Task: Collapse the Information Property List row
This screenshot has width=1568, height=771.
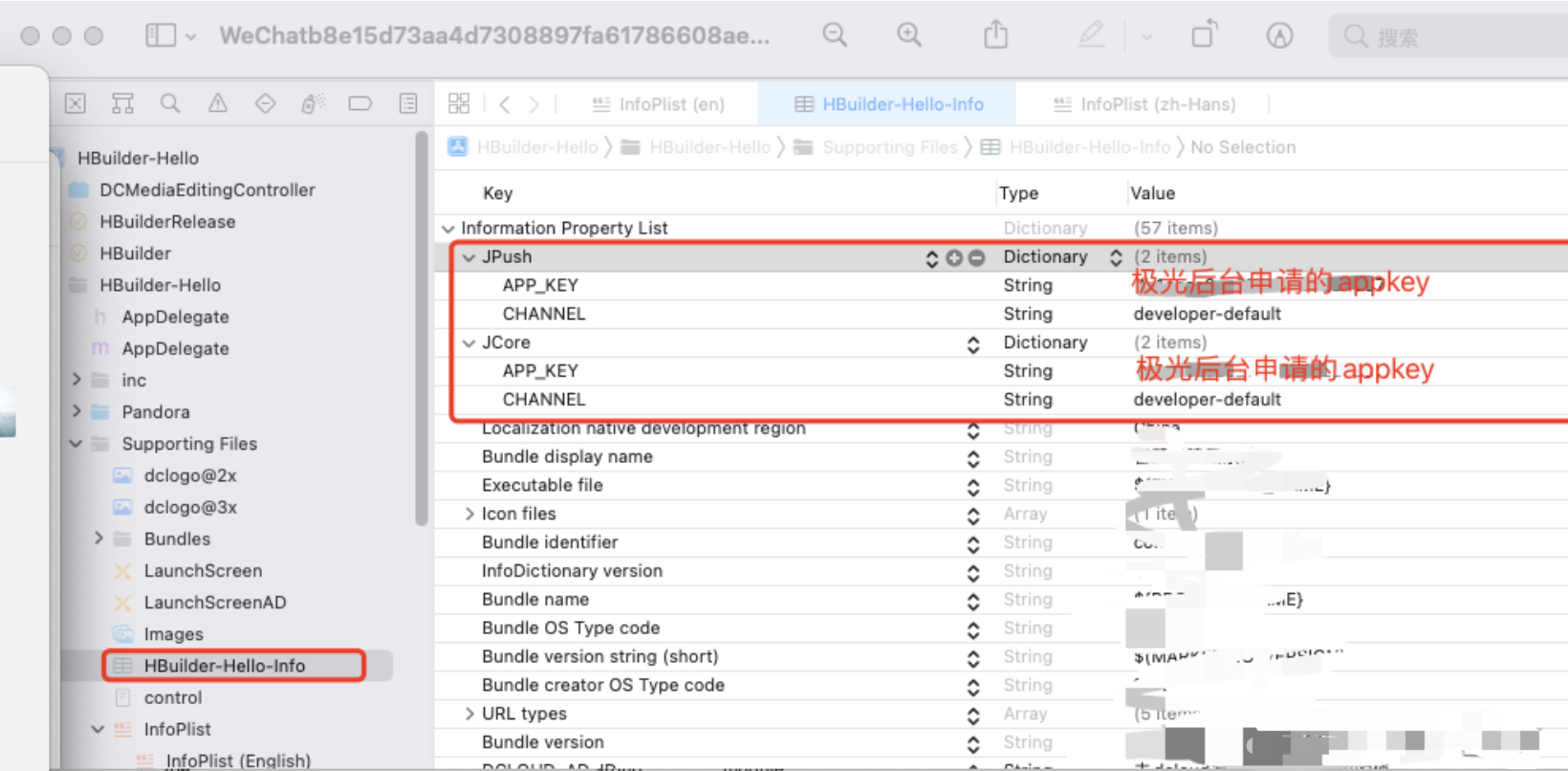Action: (447, 229)
